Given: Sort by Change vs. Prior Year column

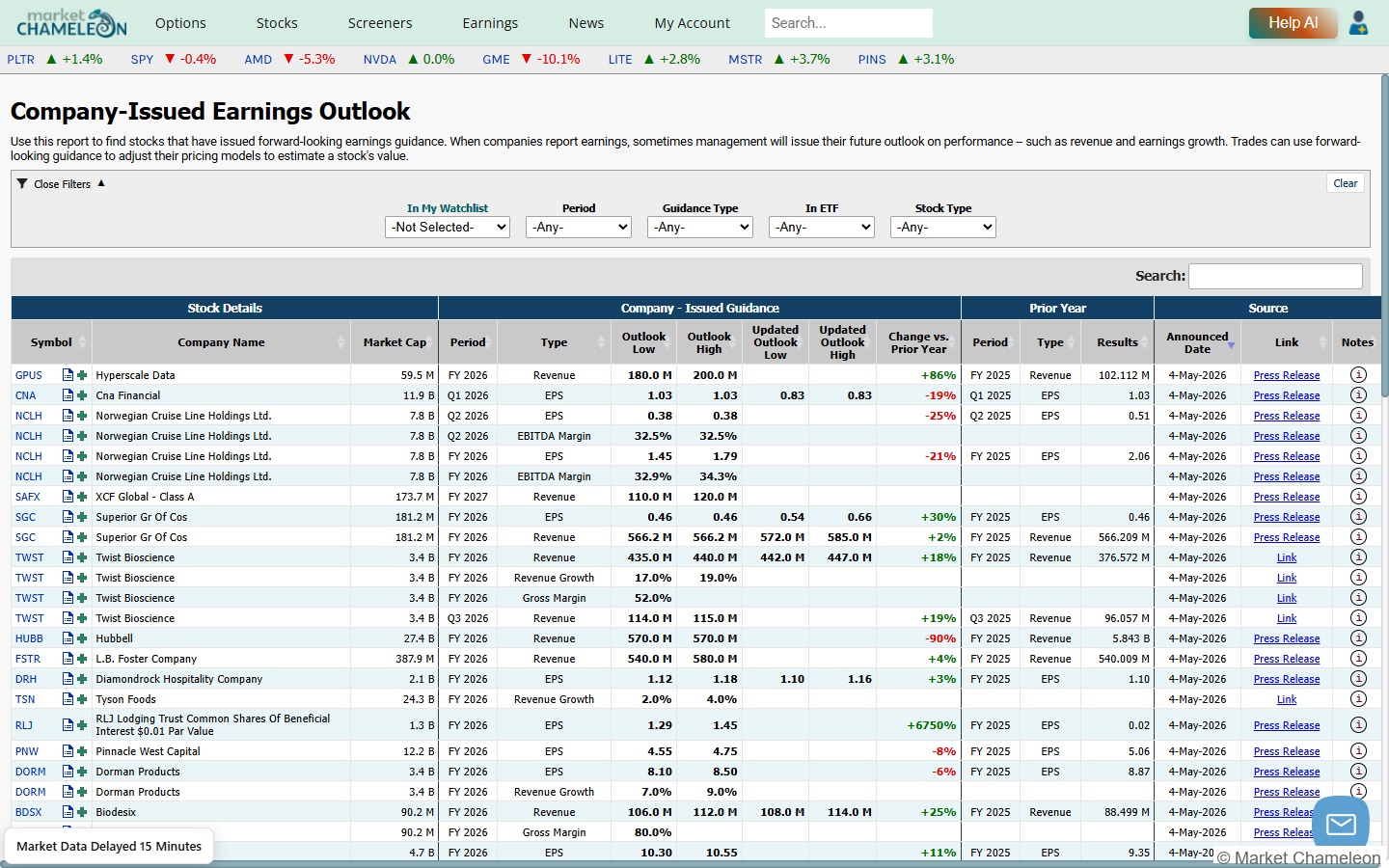Looking at the screenshot, I should [918, 342].
